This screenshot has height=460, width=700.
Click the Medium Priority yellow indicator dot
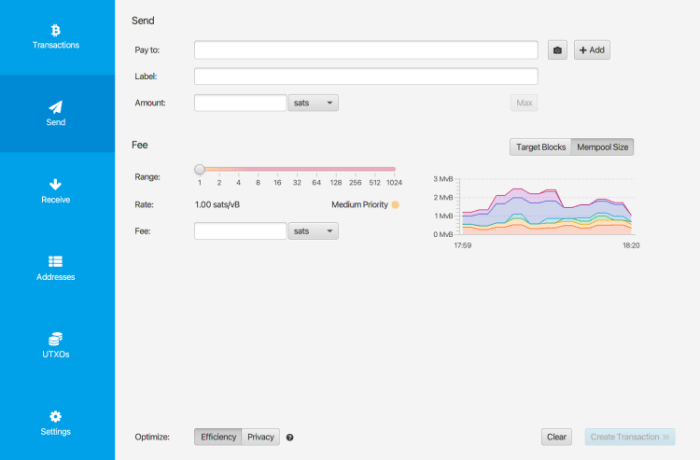coord(395,205)
